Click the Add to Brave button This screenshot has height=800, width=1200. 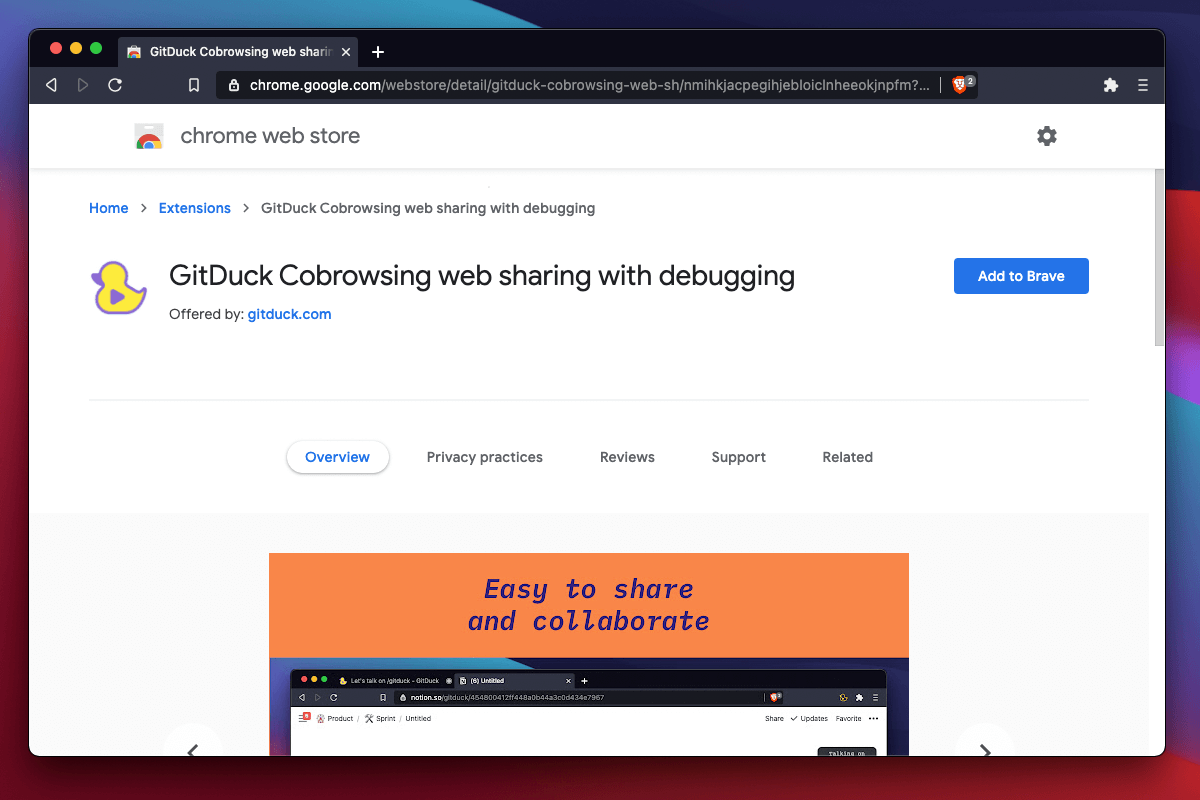(x=1021, y=276)
